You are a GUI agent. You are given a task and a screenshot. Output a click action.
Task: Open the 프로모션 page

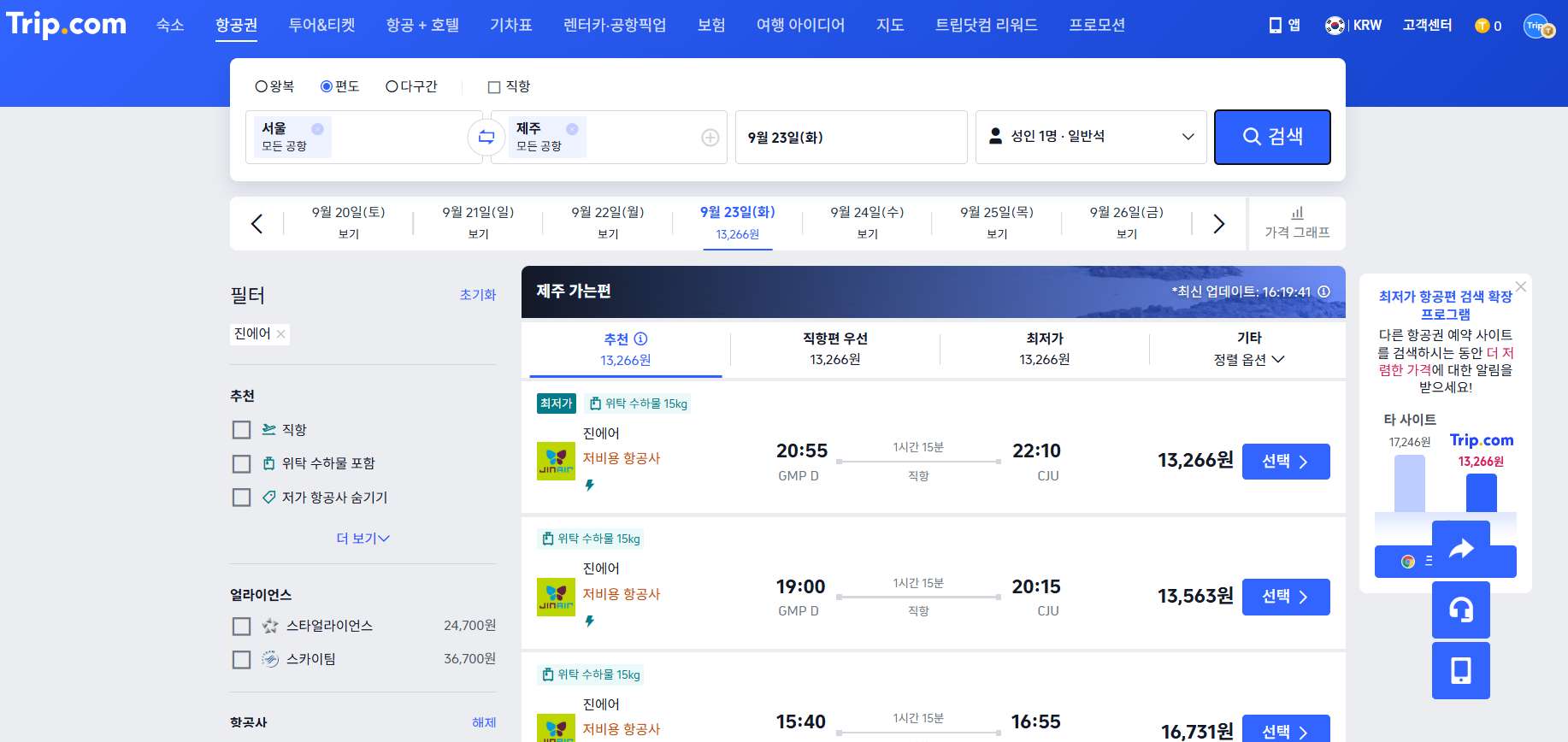pos(1097,26)
